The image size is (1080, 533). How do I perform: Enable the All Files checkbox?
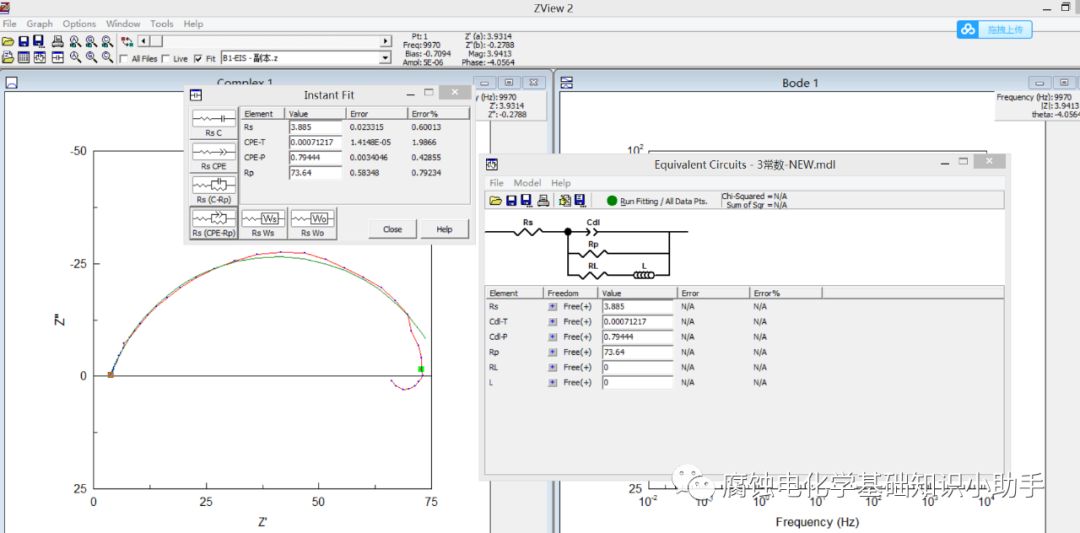(x=125, y=59)
